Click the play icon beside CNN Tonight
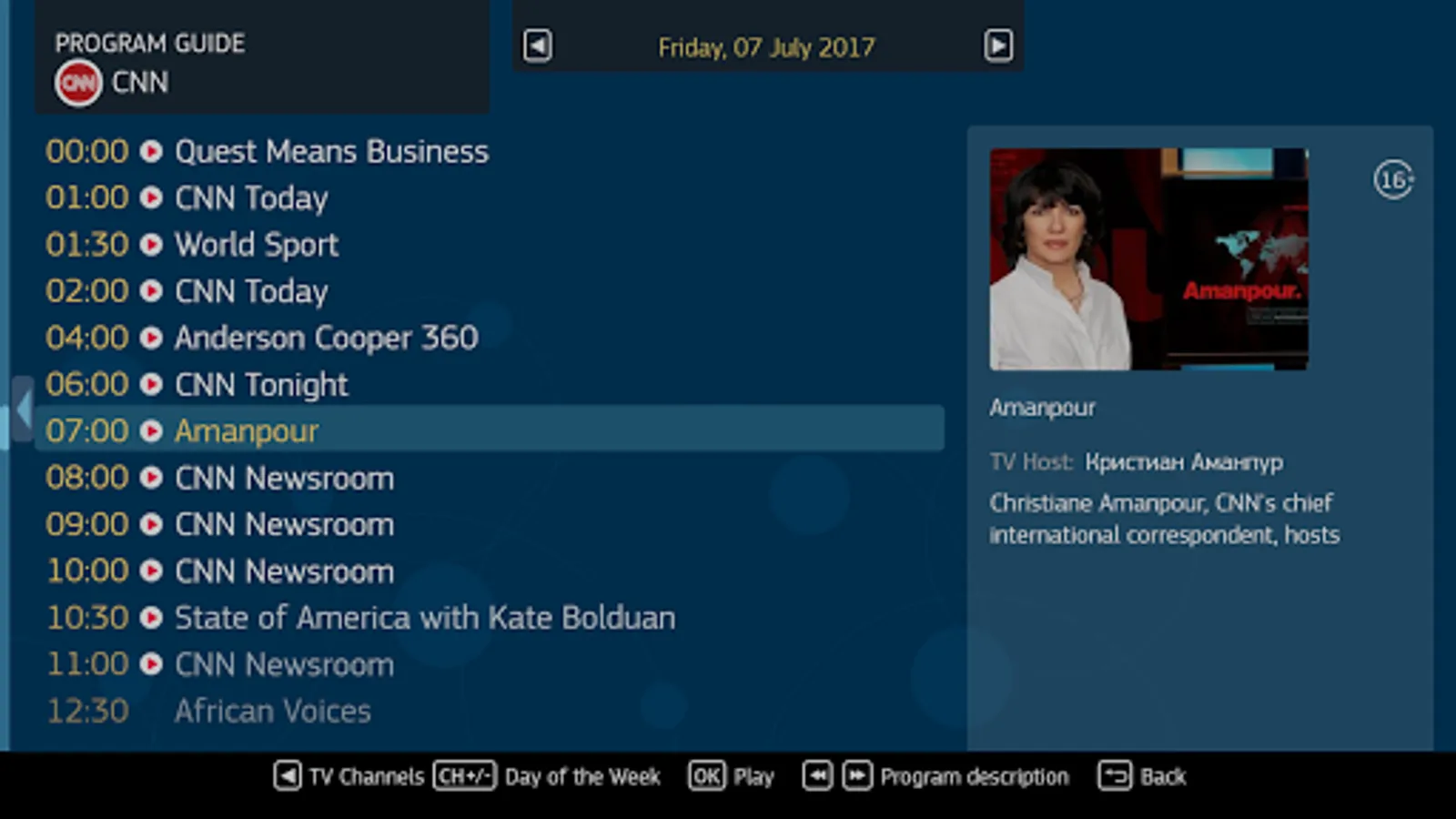The height and width of the screenshot is (819, 1456). point(151,384)
